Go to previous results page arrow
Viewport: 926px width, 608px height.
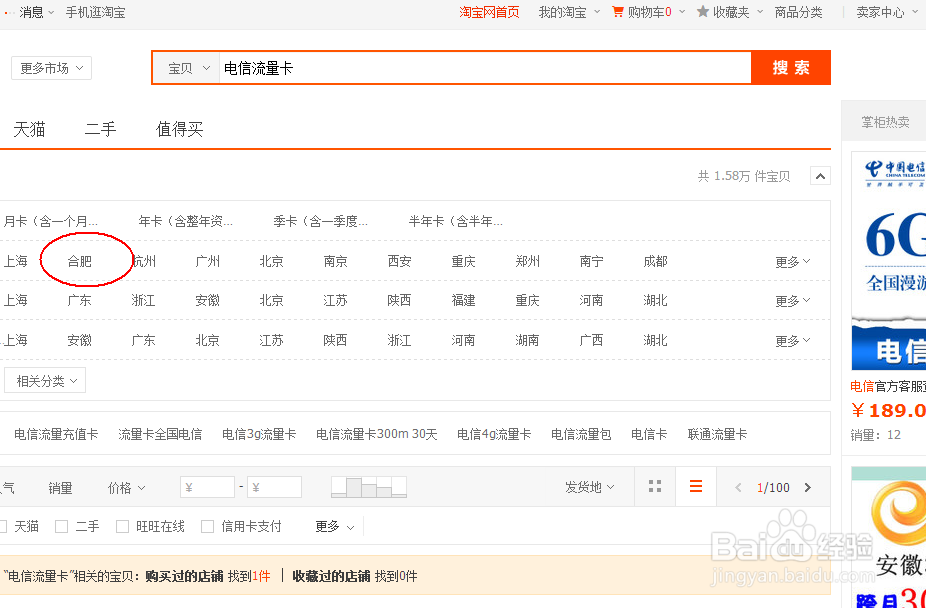[x=738, y=488]
